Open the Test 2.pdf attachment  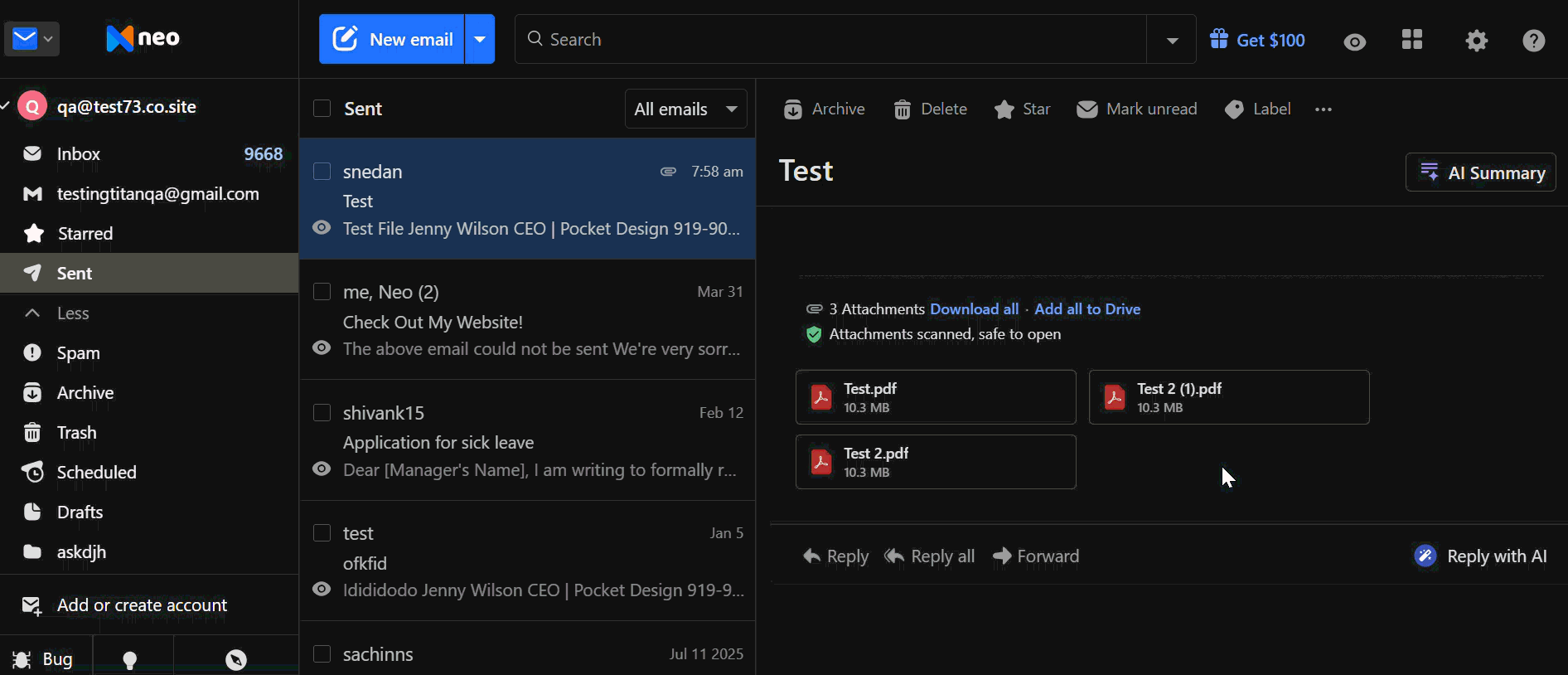click(936, 462)
